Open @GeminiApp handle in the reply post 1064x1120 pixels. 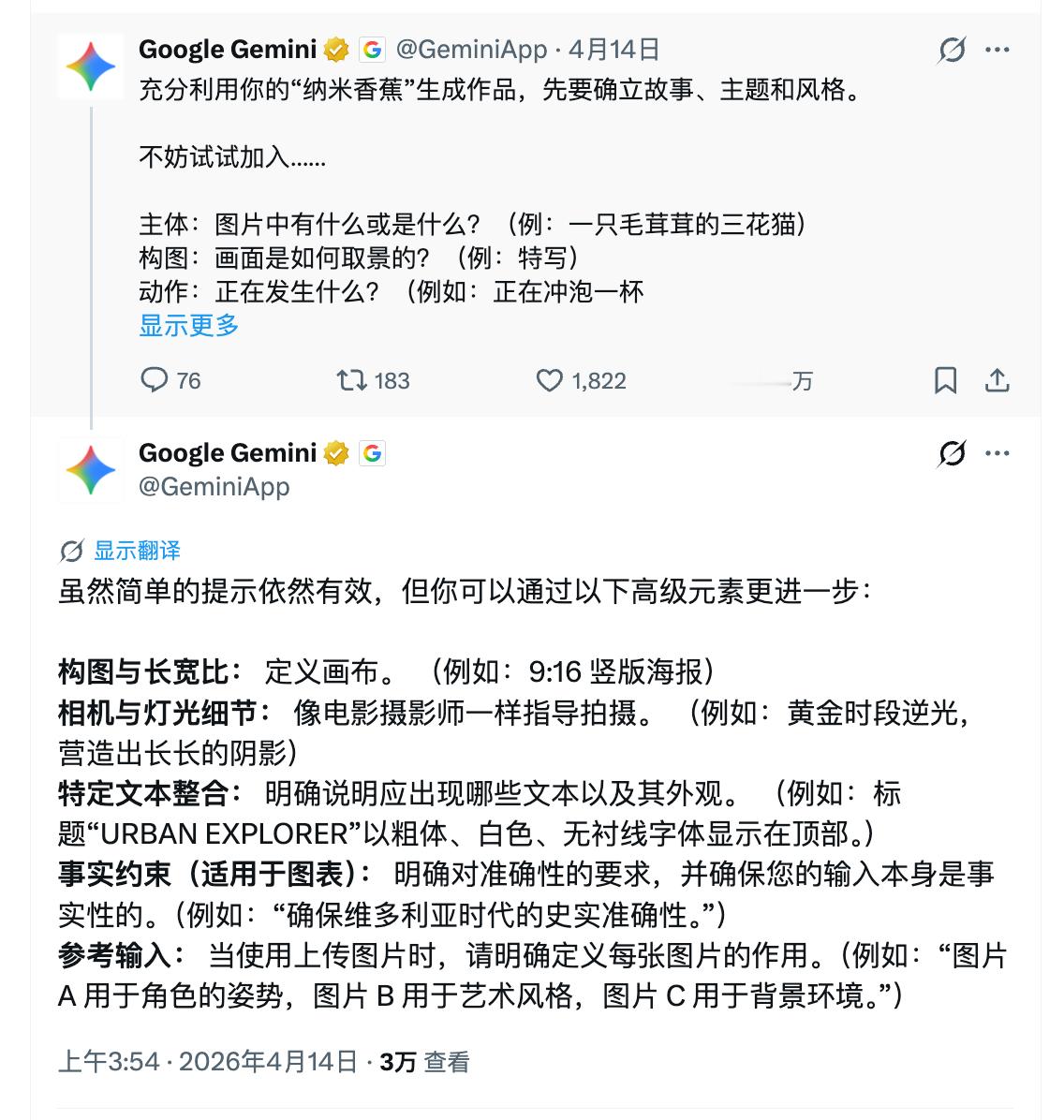pos(214,486)
